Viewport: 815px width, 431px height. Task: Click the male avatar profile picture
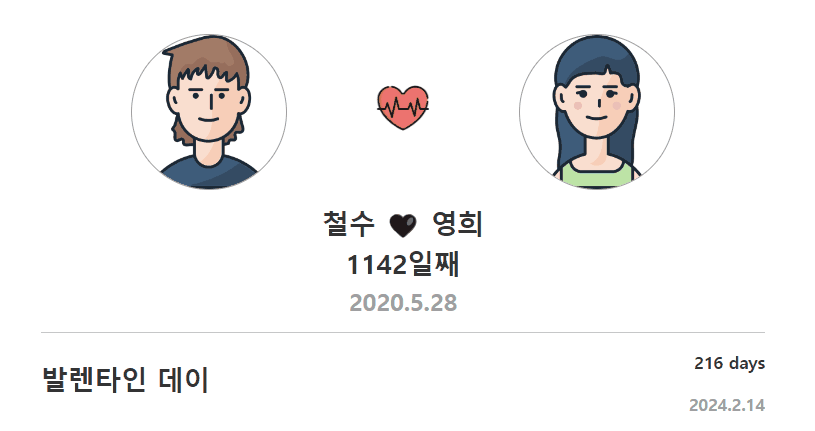pyautogui.click(x=209, y=112)
